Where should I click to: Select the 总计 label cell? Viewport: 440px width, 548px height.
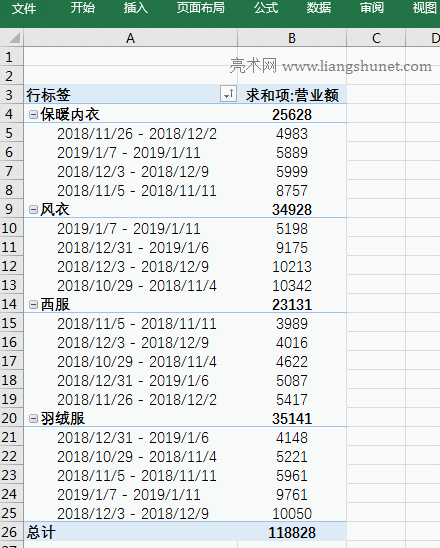click(130, 532)
